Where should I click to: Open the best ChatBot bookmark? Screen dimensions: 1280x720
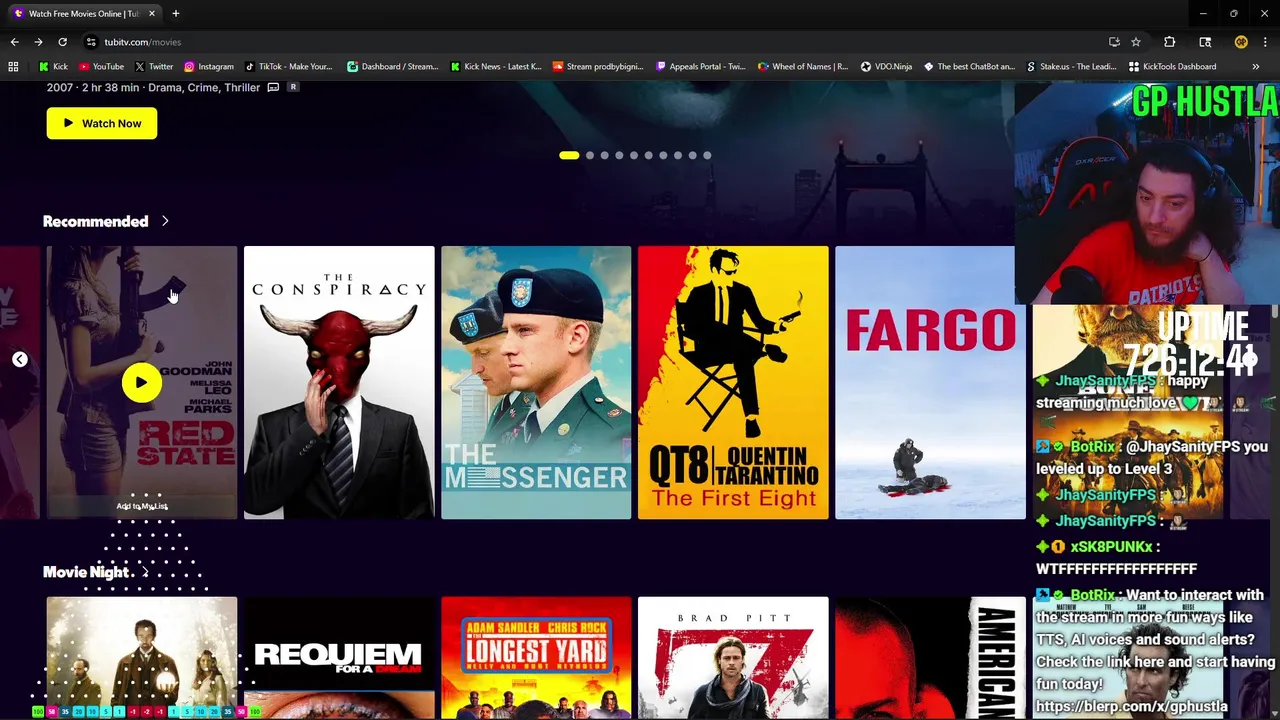coord(969,67)
